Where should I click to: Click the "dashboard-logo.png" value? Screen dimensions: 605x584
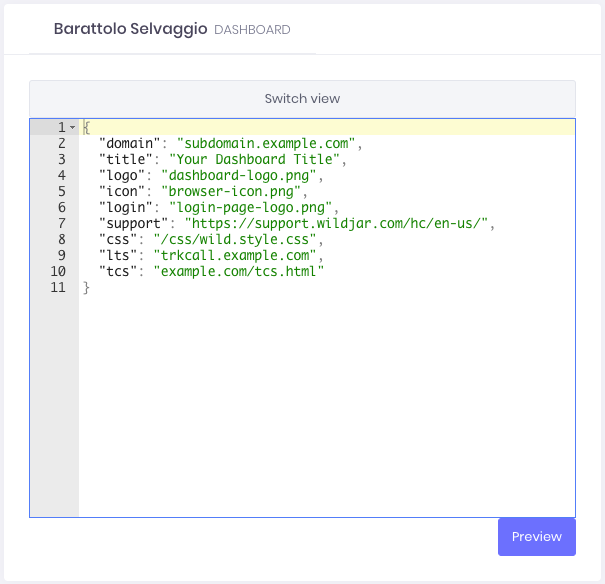point(239,176)
